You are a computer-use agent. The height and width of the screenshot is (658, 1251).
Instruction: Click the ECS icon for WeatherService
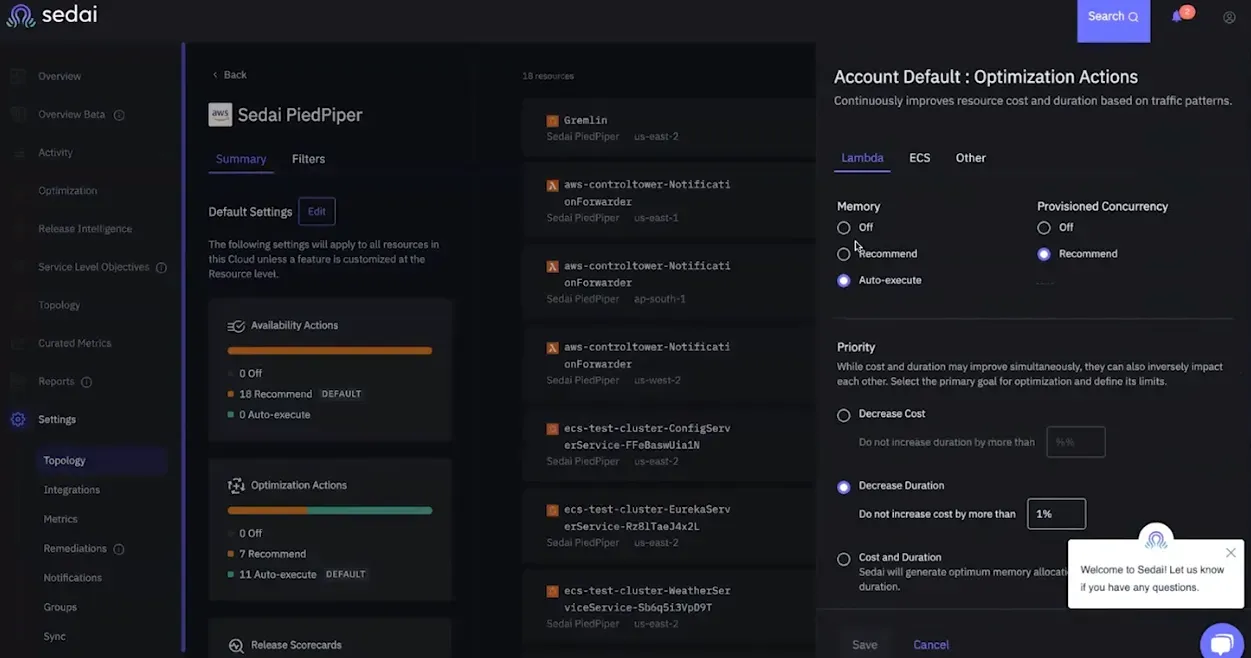(x=552, y=591)
